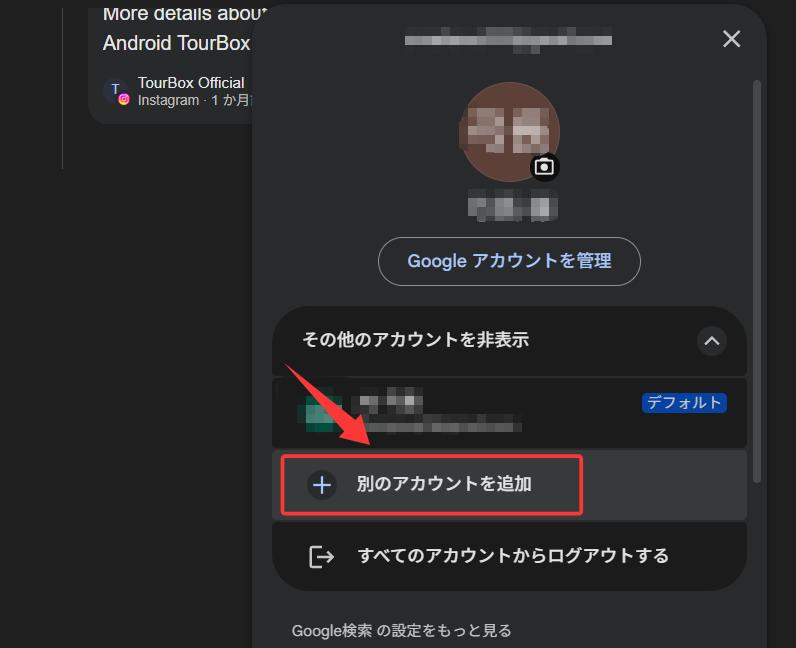
Task: Collapse その他のアカウントを非表示 chevron
Action: pyautogui.click(x=712, y=341)
